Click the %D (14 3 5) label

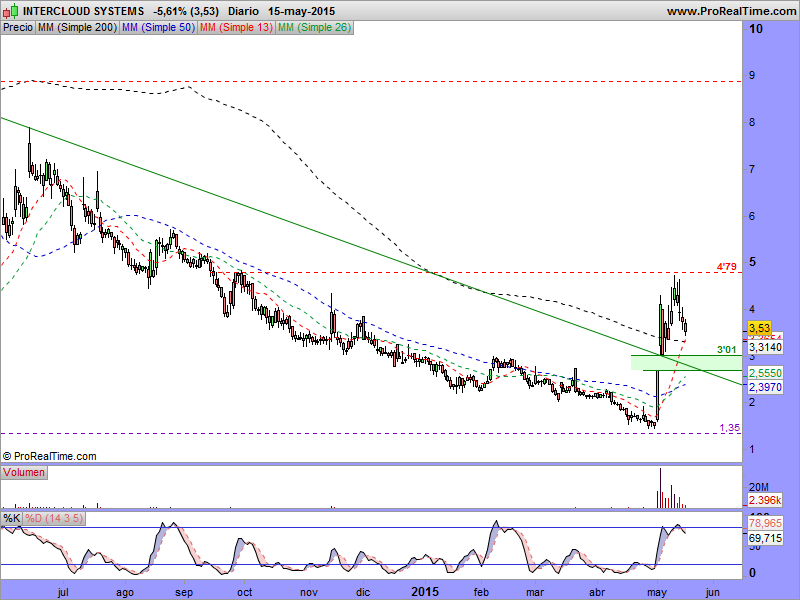[x=54, y=519]
